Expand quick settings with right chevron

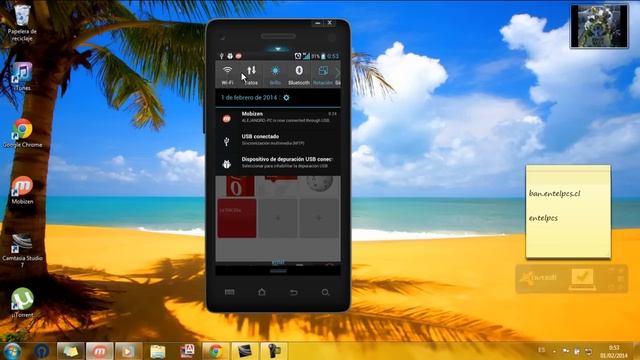(x=337, y=73)
